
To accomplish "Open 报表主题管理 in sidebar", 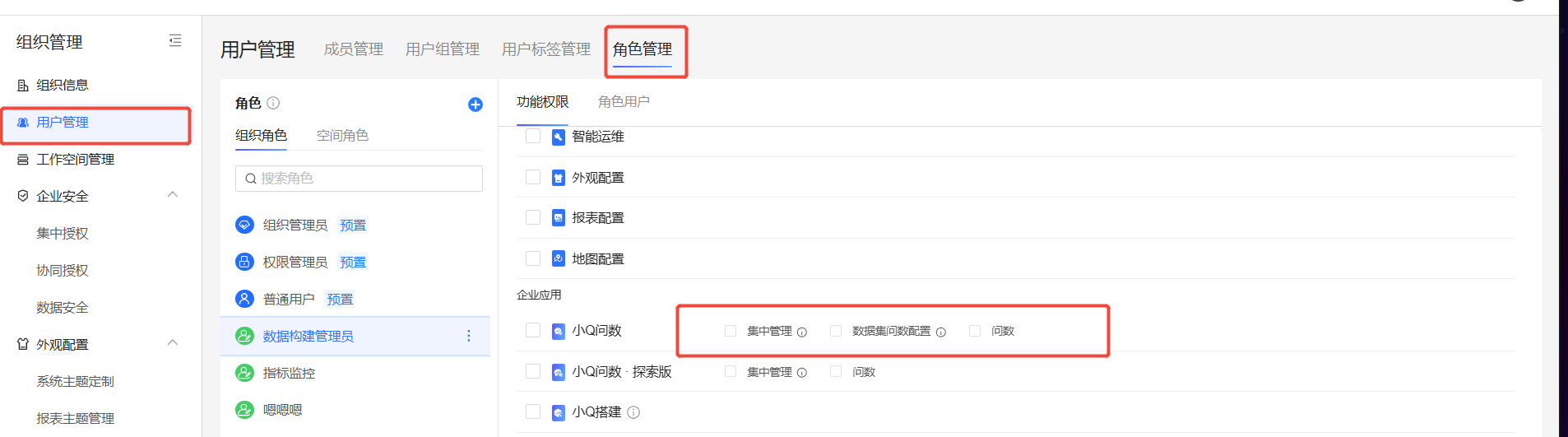I will 76,419.
